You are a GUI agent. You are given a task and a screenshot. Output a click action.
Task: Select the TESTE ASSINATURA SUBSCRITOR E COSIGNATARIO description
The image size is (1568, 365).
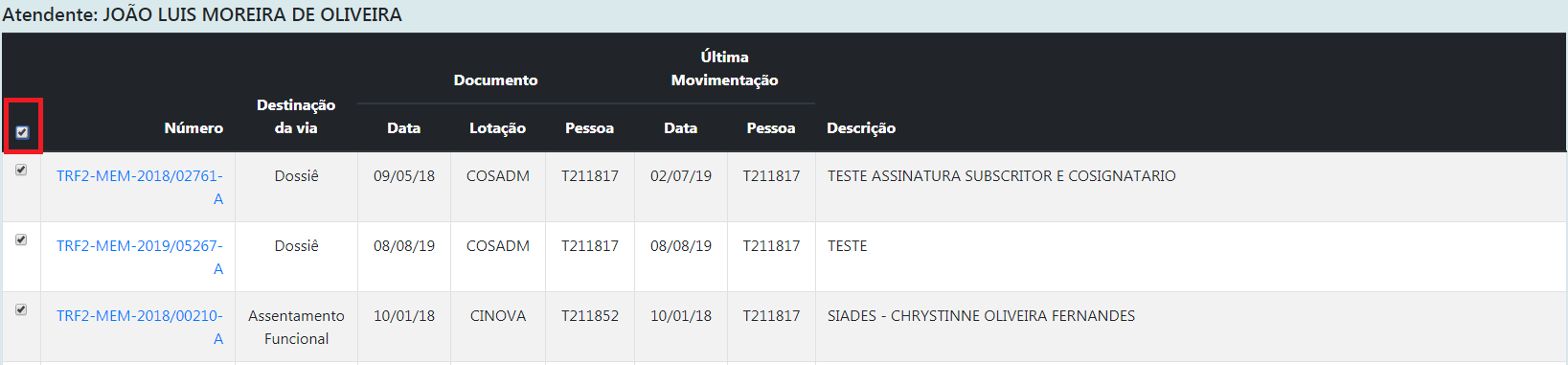(x=1002, y=175)
